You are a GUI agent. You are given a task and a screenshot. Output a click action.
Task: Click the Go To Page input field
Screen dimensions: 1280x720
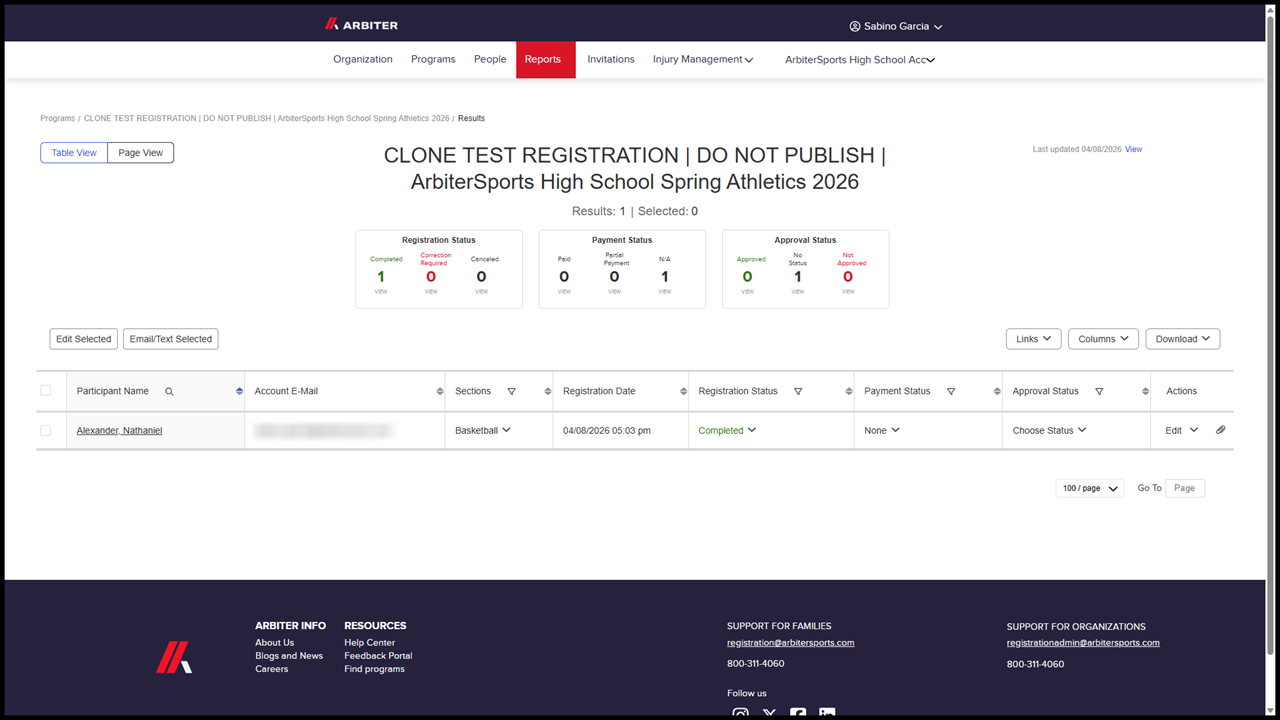[1185, 488]
